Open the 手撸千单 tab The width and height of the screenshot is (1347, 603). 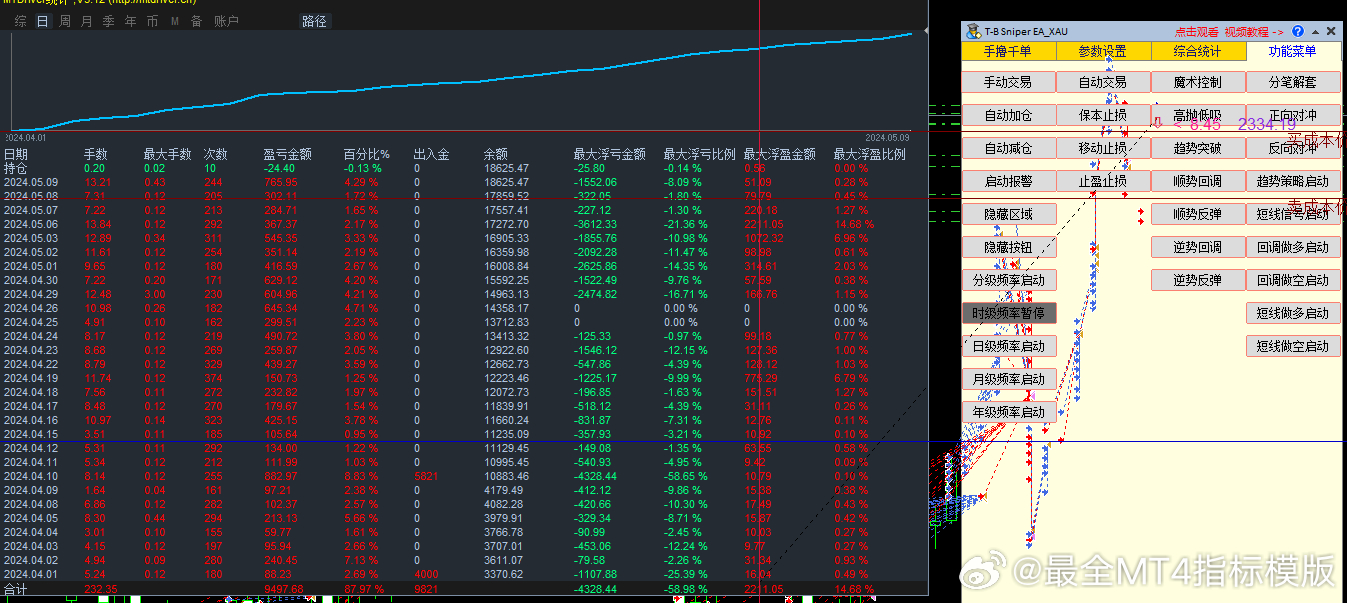coord(1007,51)
